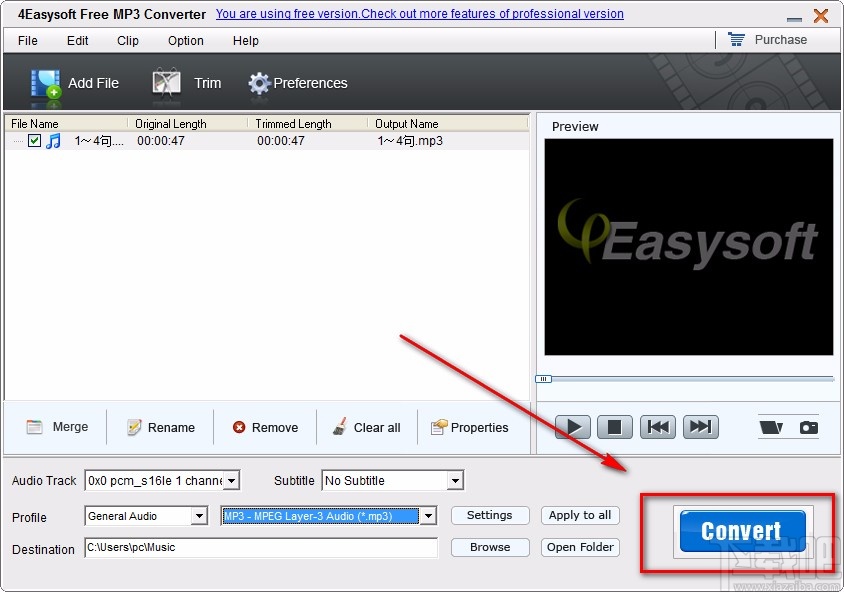Play the preview video

tap(571, 426)
